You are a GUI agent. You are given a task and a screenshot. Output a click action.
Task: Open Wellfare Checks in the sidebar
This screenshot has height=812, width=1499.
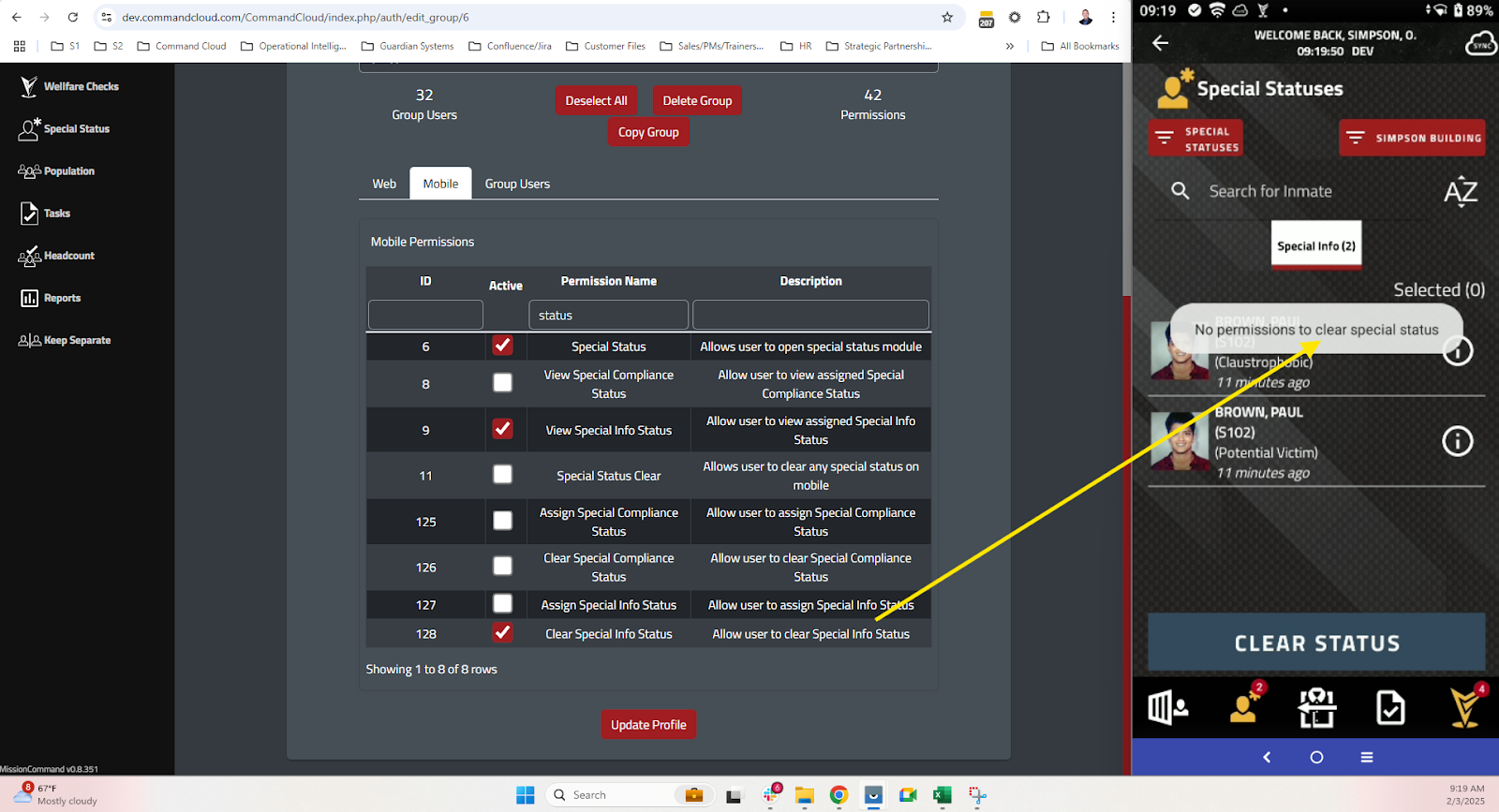pos(69,86)
